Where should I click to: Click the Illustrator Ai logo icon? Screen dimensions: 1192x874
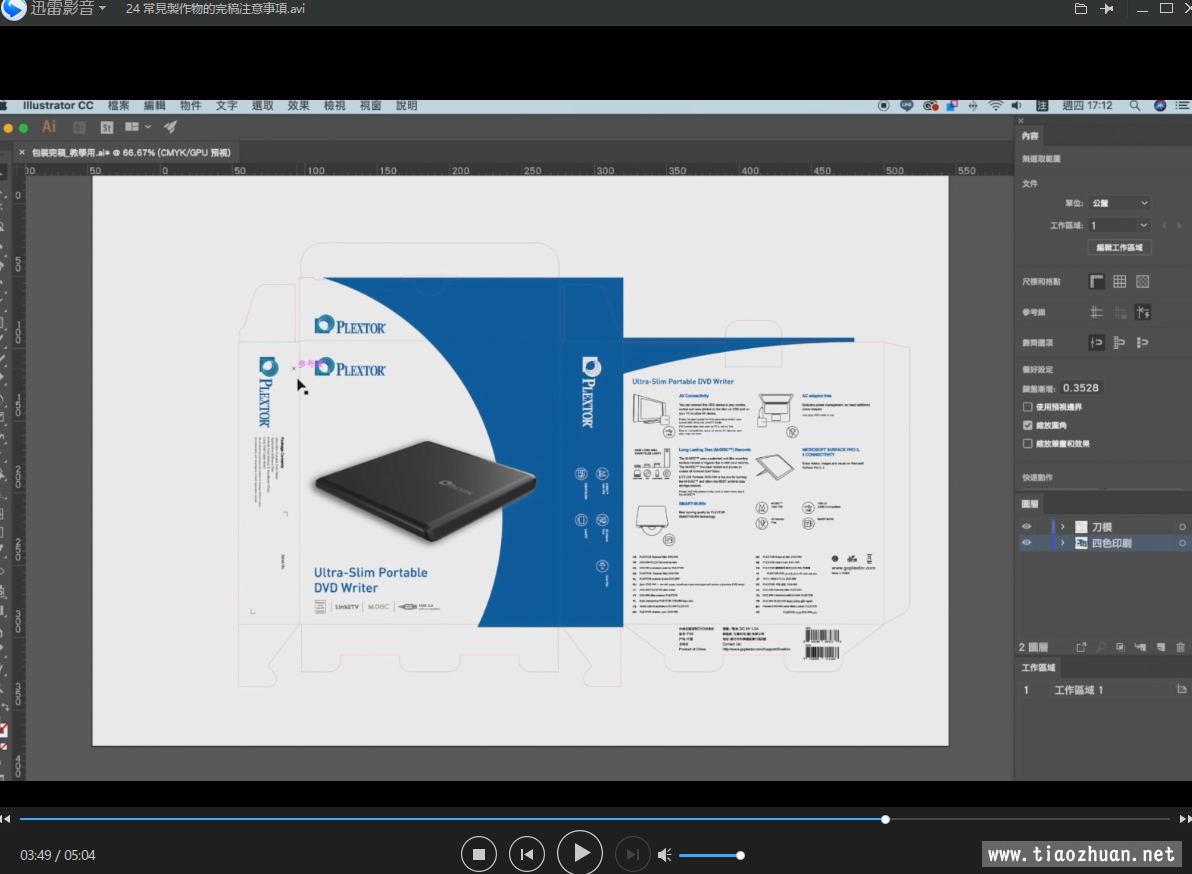(49, 127)
